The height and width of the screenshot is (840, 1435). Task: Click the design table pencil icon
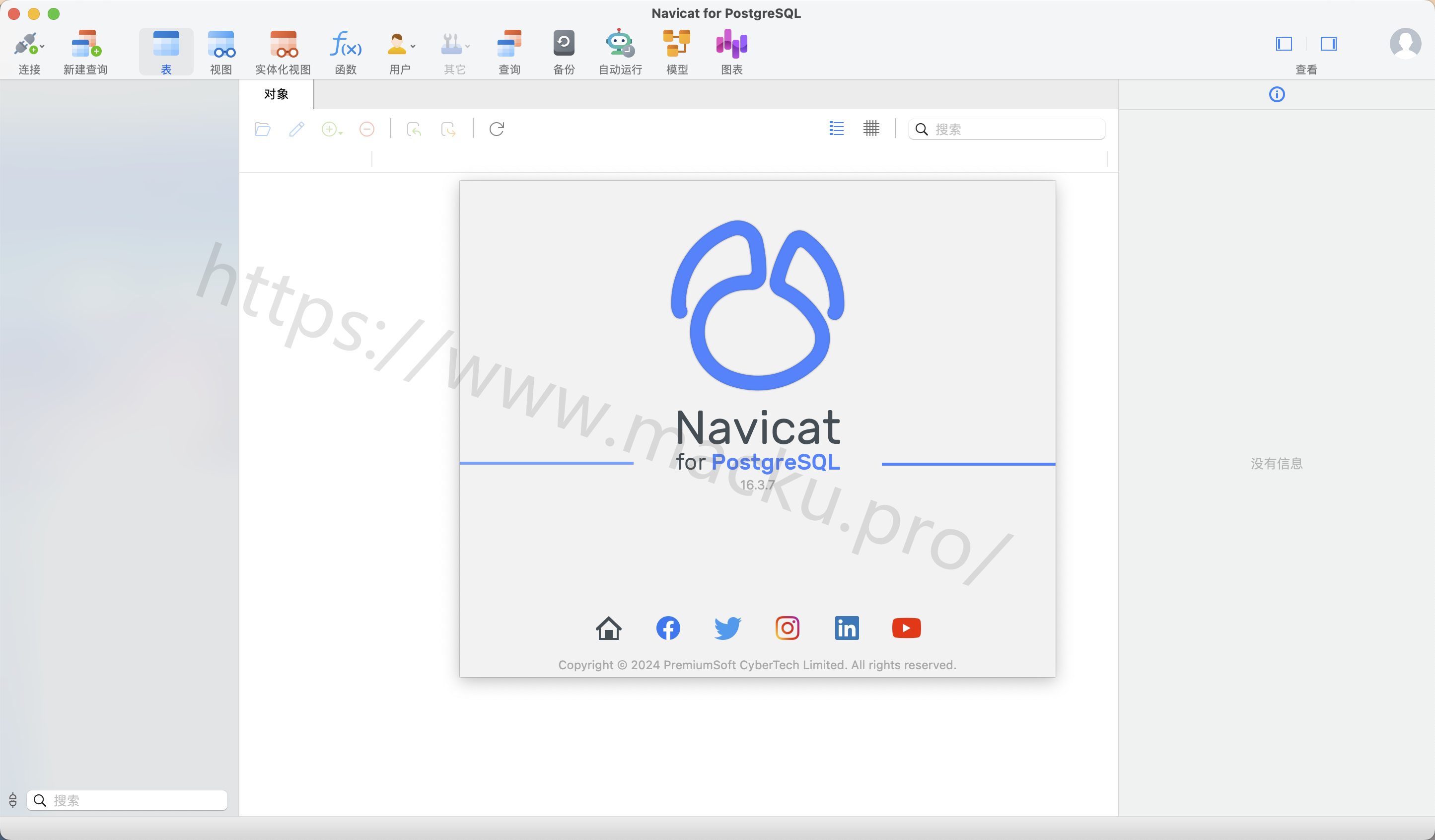point(296,129)
